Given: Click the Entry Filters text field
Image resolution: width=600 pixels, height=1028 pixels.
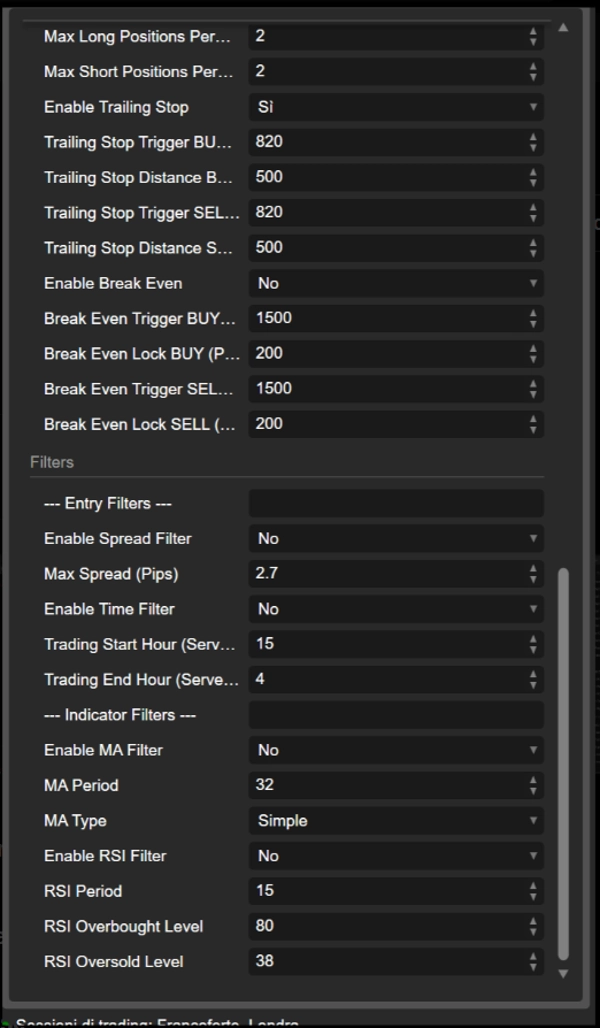Looking at the screenshot, I should click(395, 503).
